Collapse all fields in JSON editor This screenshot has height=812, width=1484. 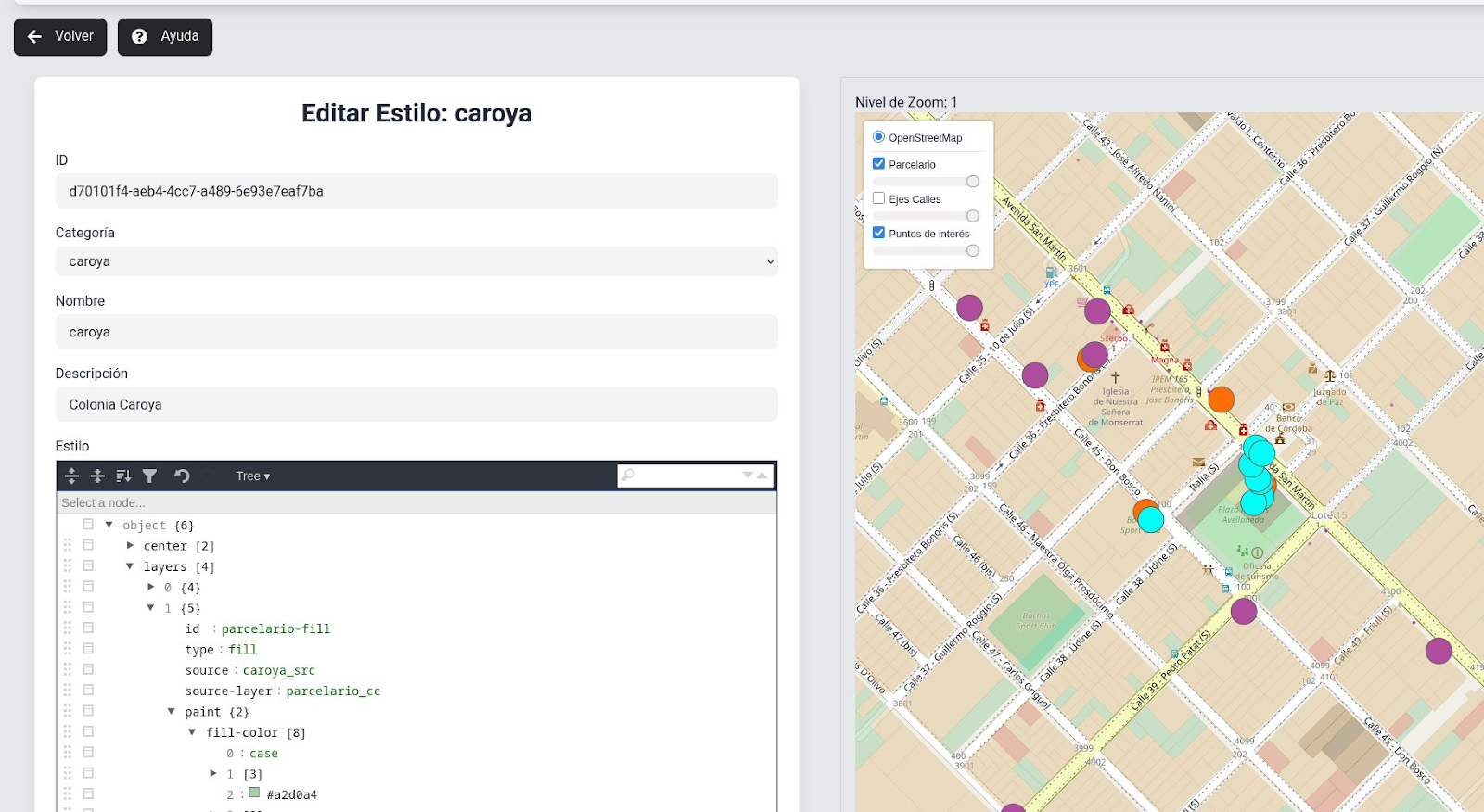(x=97, y=476)
